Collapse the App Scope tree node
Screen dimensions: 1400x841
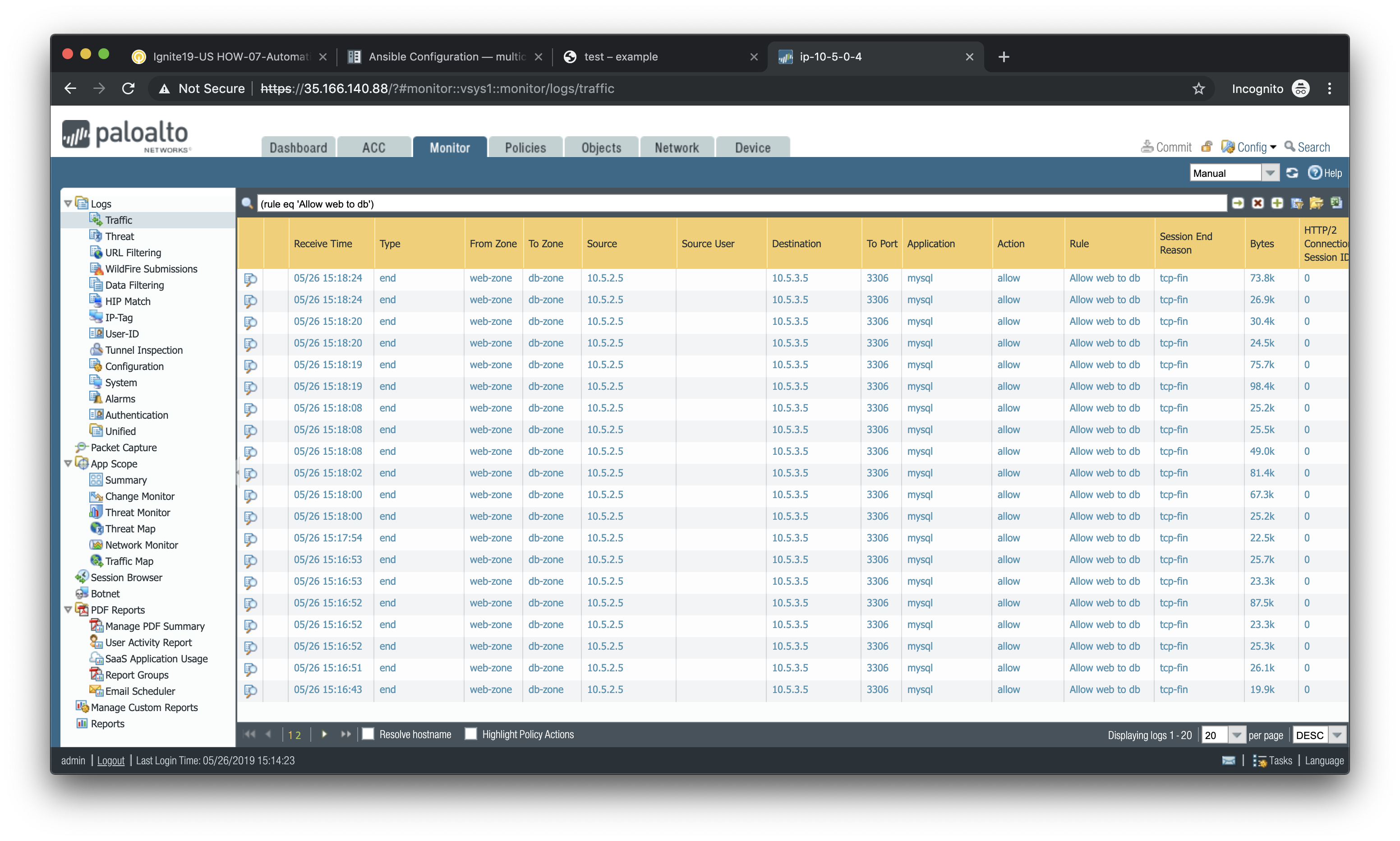[x=68, y=463]
